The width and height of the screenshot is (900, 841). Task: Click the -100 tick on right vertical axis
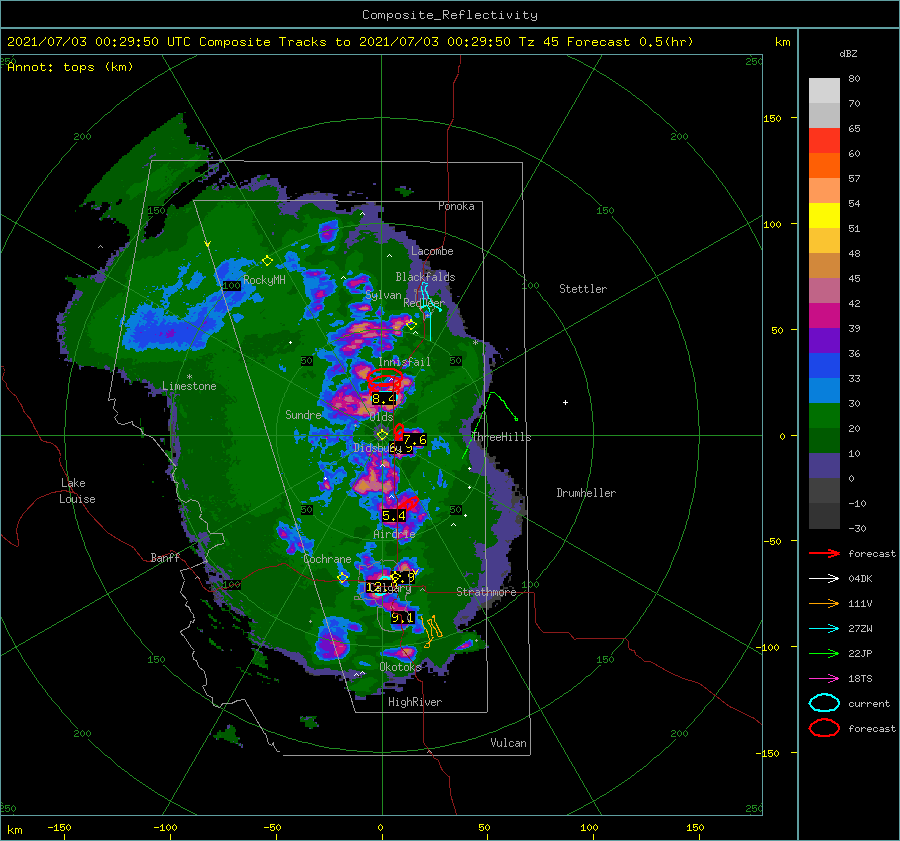pos(769,647)
